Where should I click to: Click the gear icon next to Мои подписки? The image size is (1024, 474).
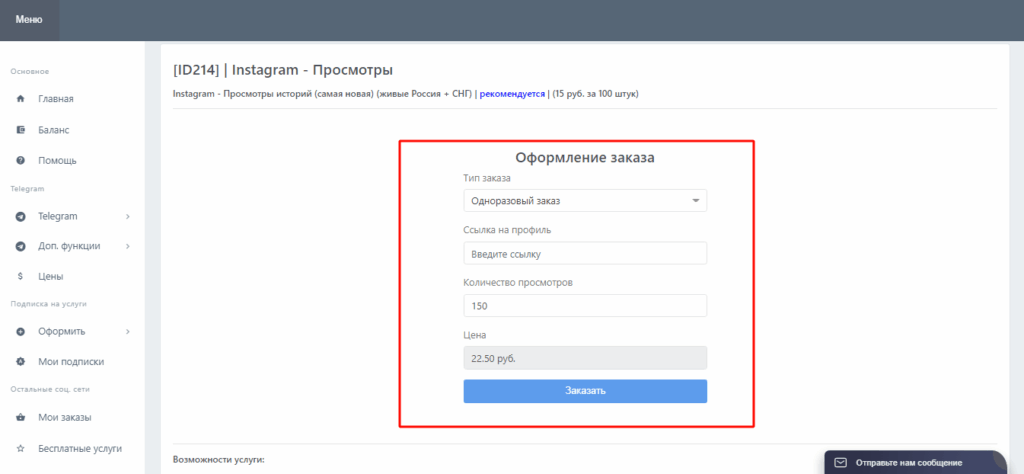point(20,362)
